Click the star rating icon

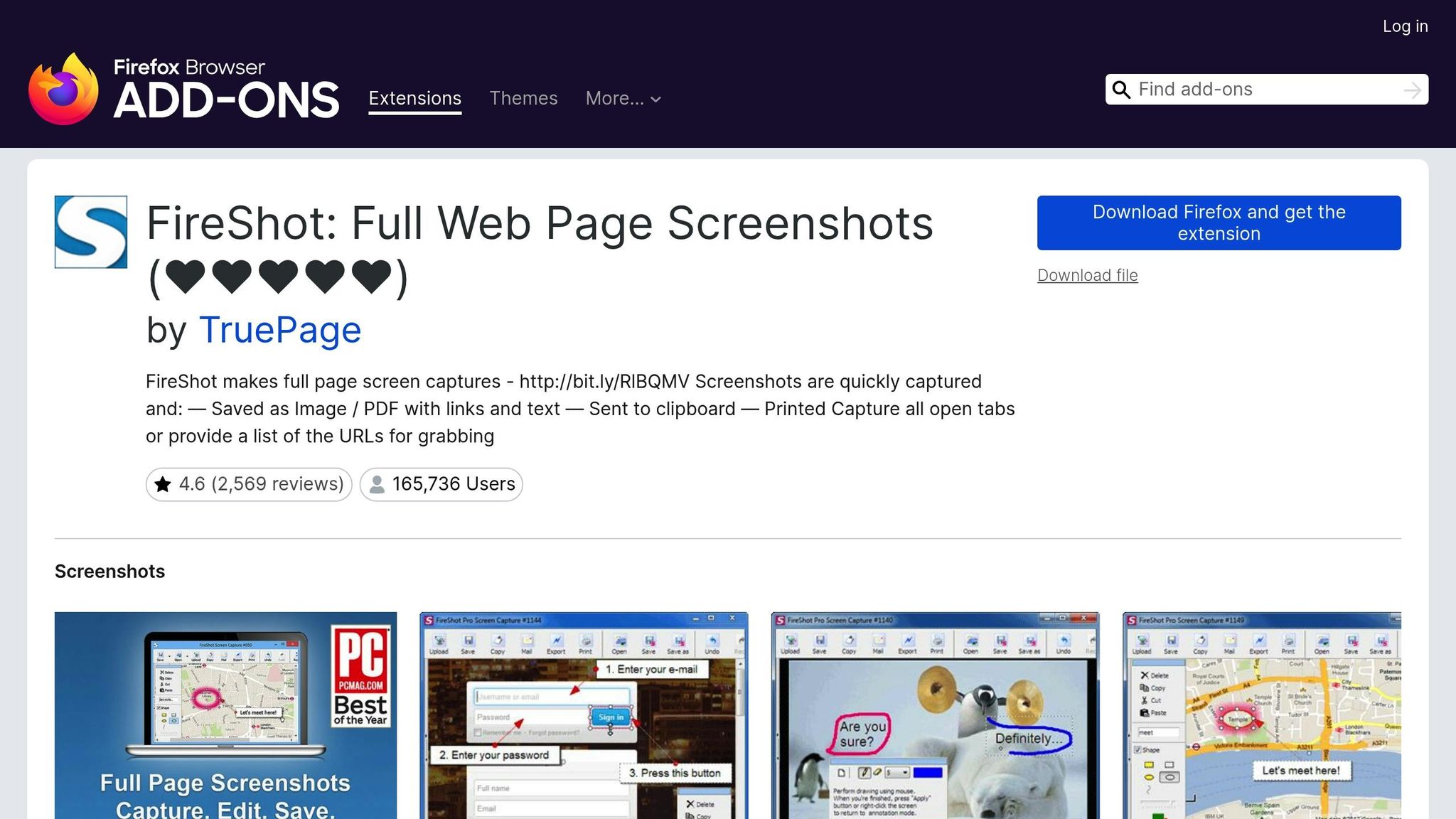[163, 484]
